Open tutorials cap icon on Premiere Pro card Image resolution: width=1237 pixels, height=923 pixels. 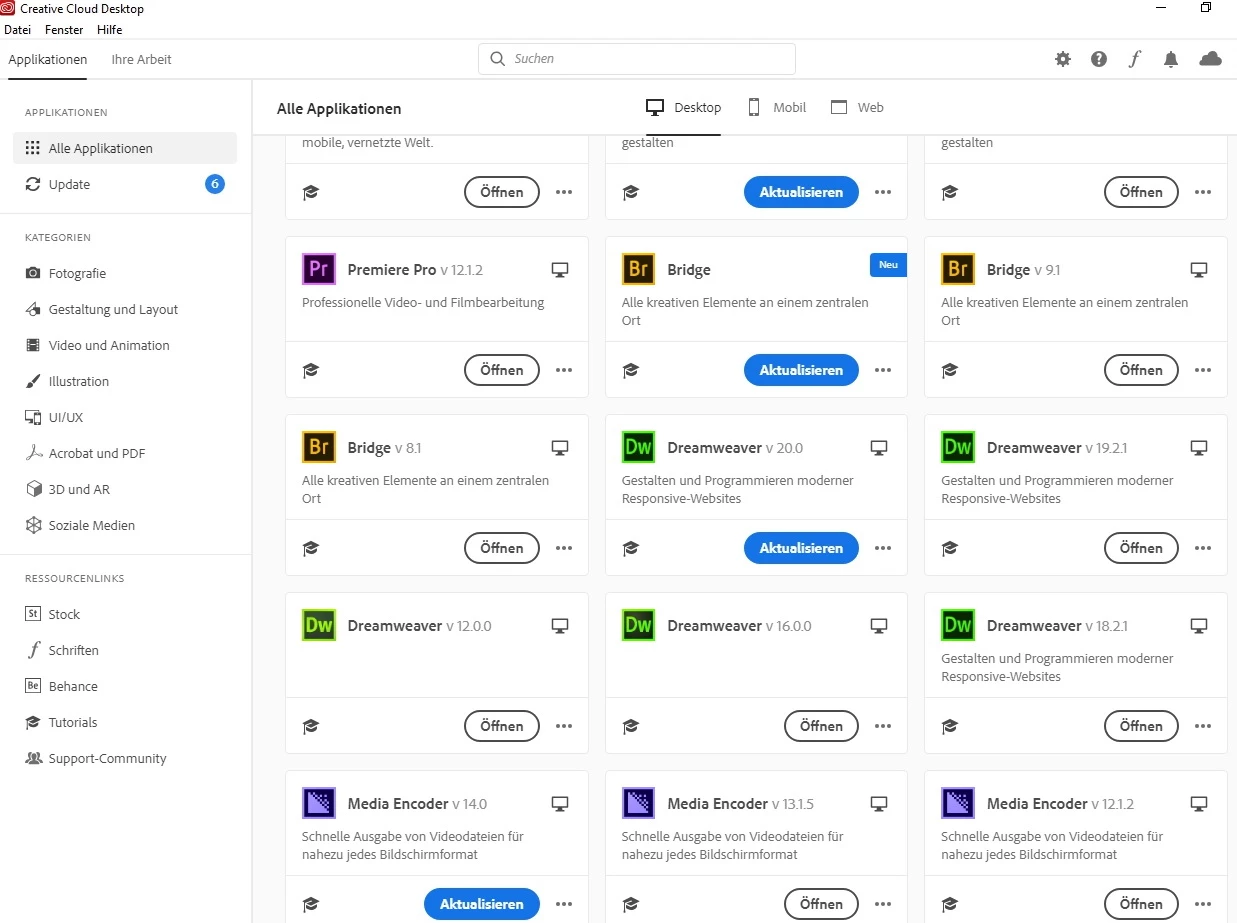point(311,370)
